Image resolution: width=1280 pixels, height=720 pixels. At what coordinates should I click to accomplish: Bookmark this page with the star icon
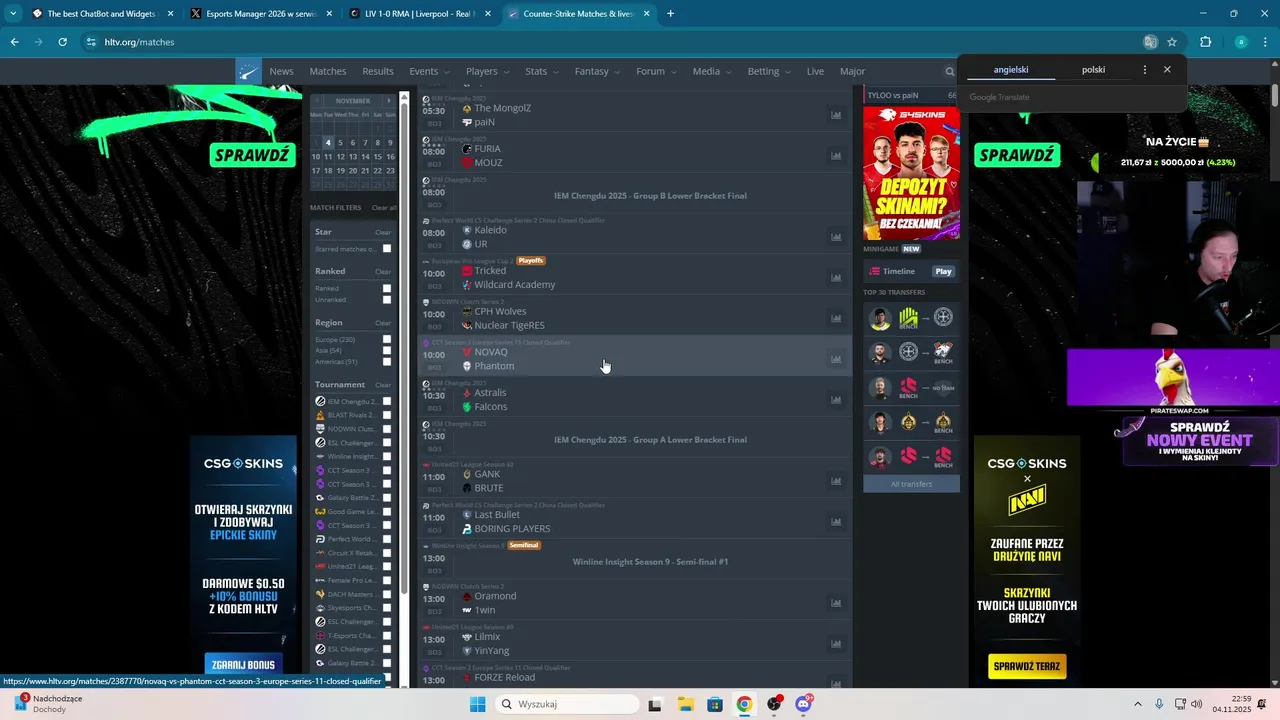click(1172, 42)
